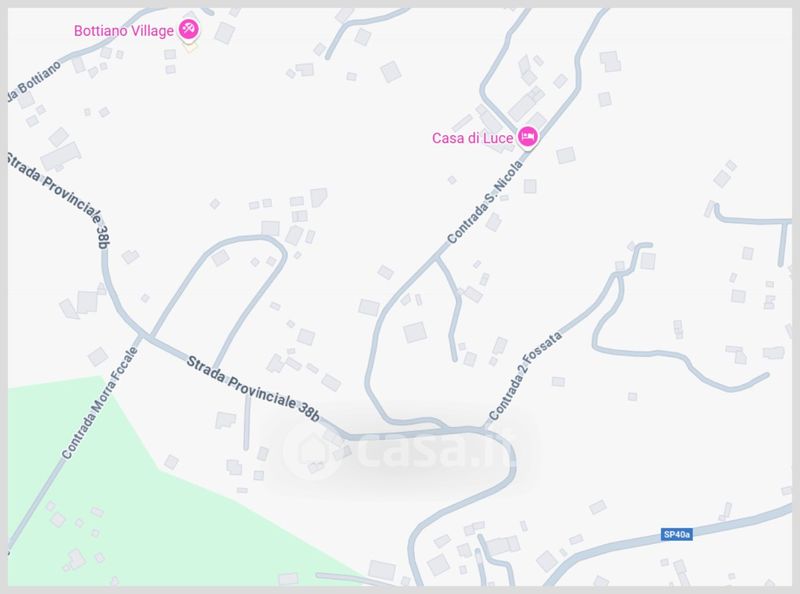800x594 pixels.
Task: Click the Casa di Luce hotel marker icon
Action: [528, 137]
